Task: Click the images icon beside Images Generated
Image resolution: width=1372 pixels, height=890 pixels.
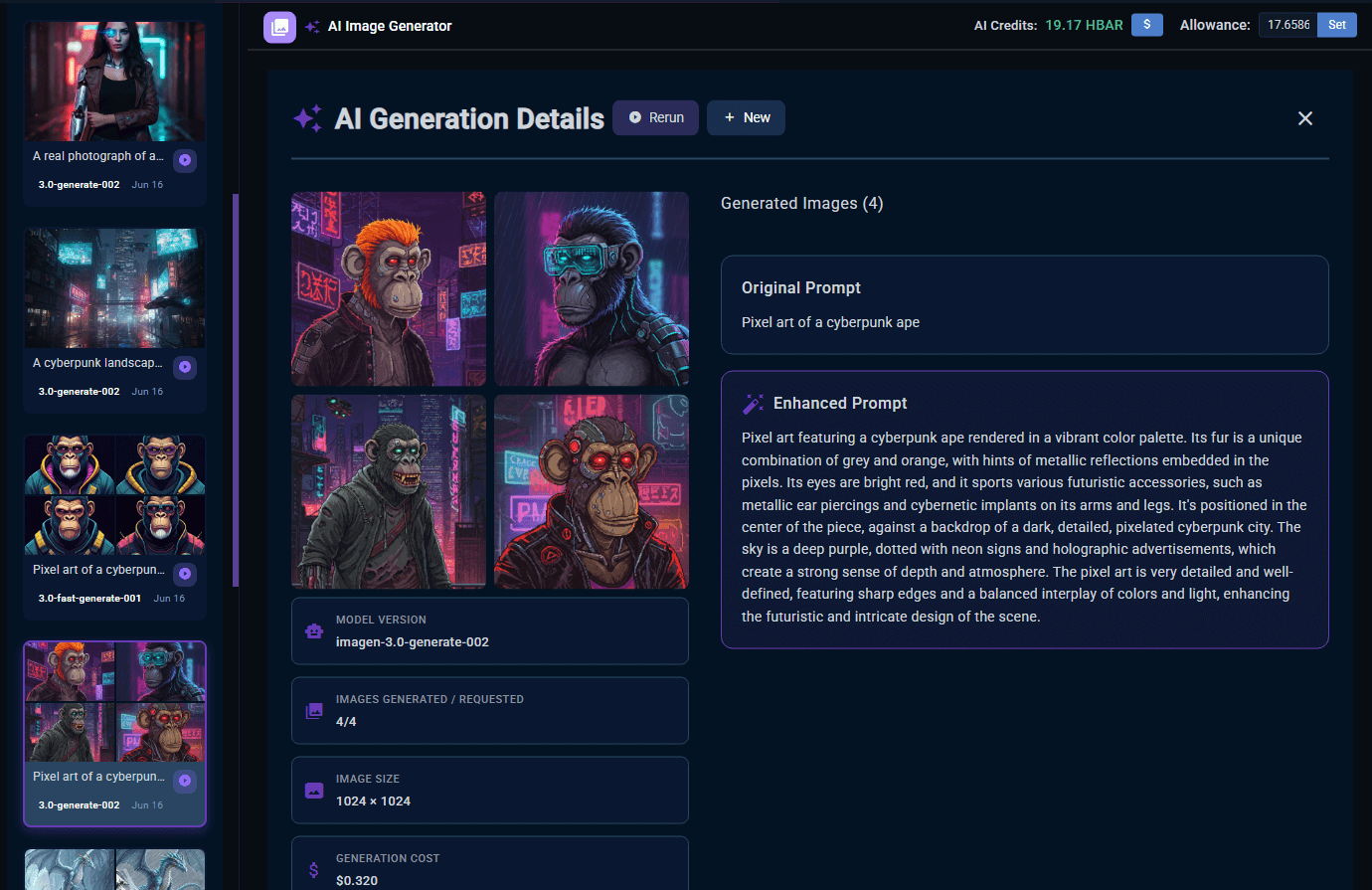Action: point(314,710)
